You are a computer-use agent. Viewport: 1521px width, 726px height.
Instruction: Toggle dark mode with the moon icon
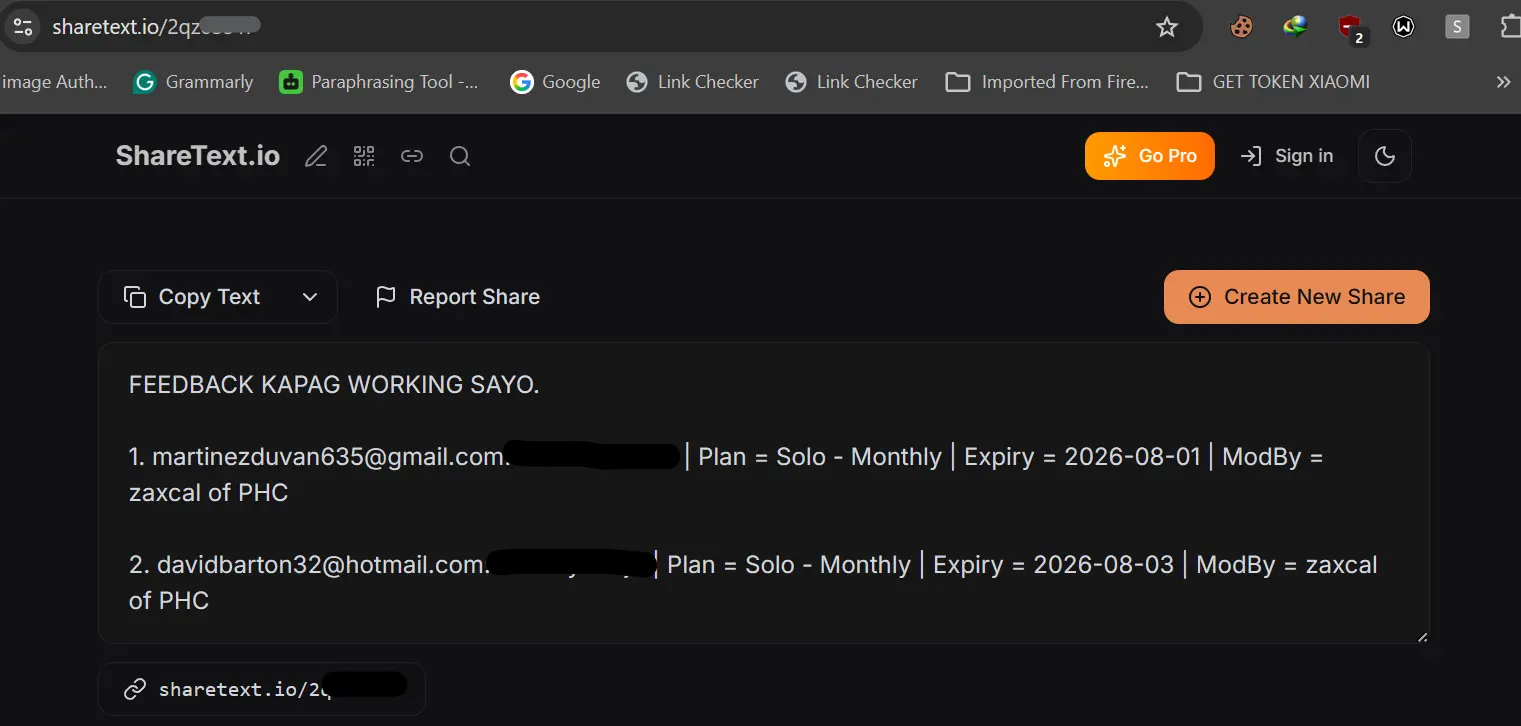1385,156
